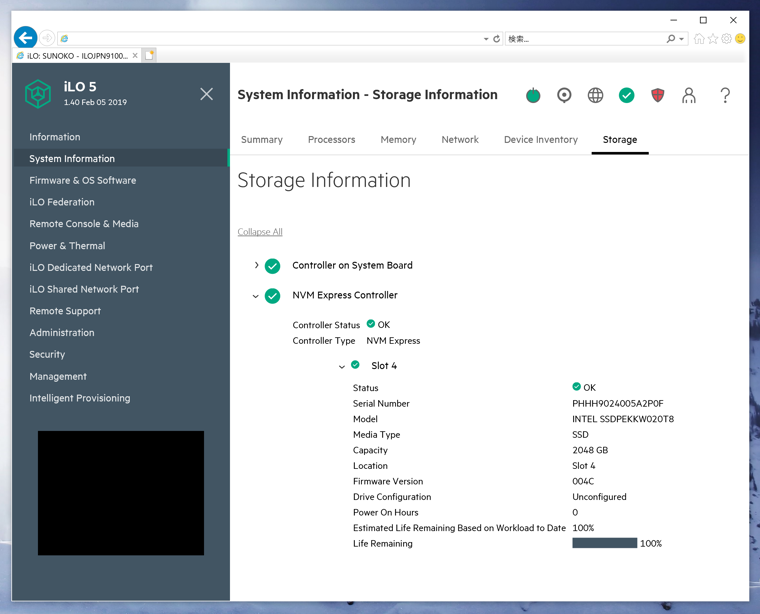This screenshot has width=760, height=614.
Task: Open Administration in the sidebar
Action: pyautogui.click(x=62, y=333)
